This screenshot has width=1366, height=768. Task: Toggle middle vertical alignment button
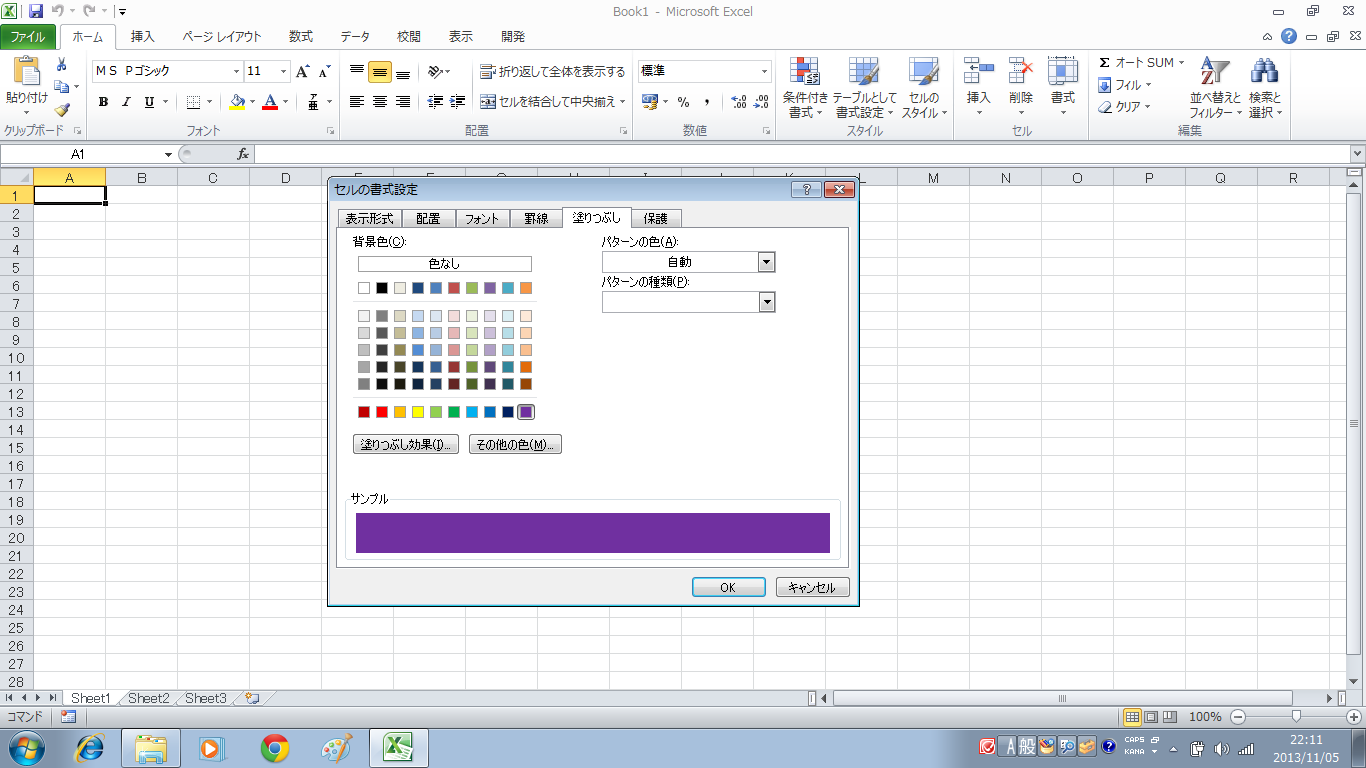(379, 72)
